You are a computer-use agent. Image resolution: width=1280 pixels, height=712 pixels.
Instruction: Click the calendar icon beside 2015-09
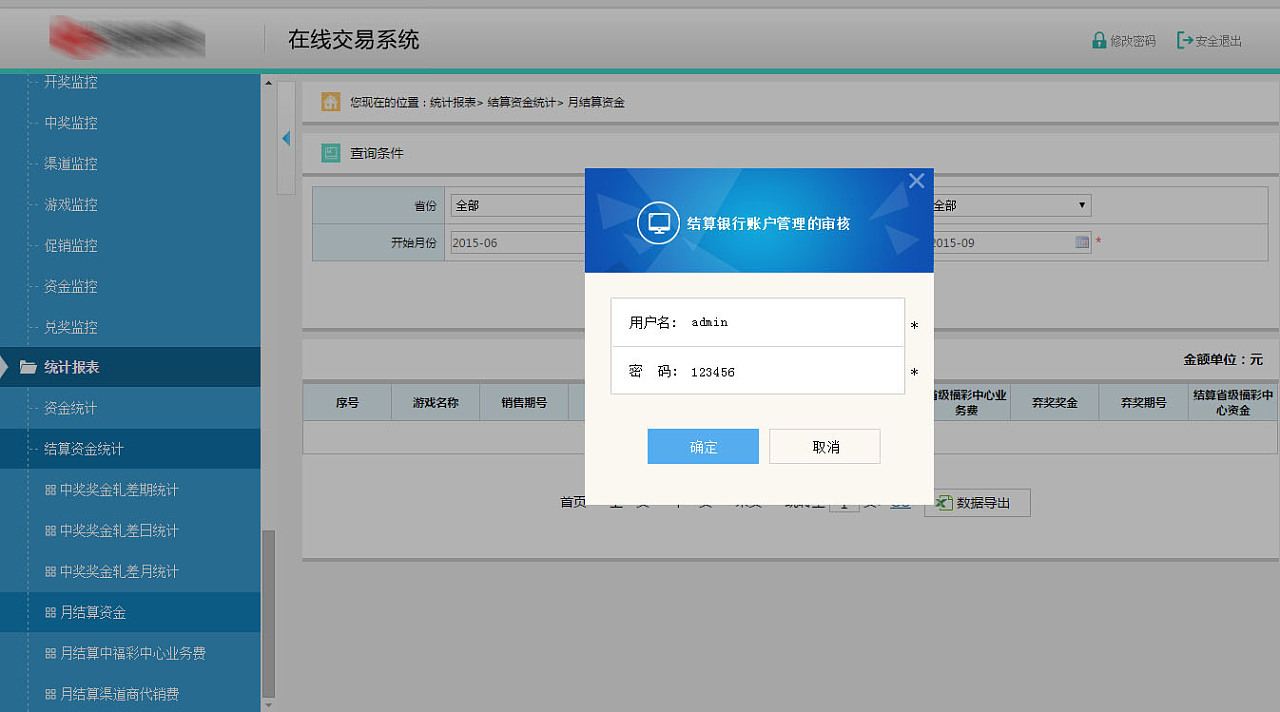coord(1081,242)
